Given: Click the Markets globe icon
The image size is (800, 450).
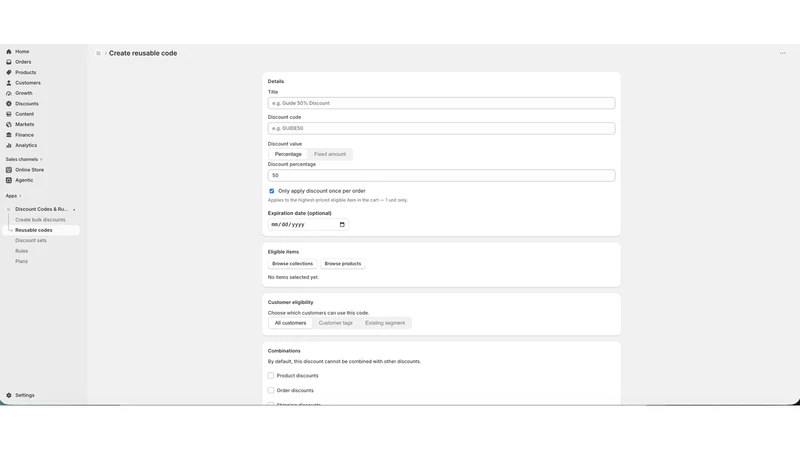Looking at the screenshot, I should point(9,124).
